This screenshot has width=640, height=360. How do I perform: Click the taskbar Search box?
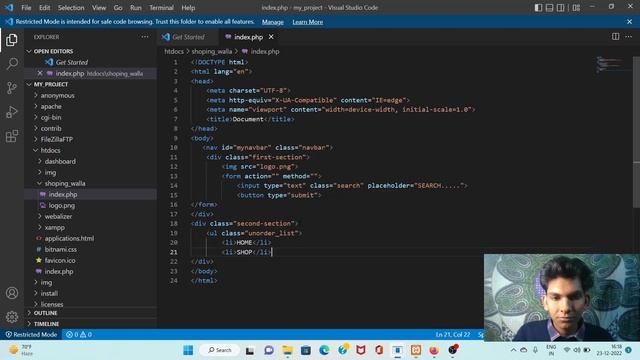[x=220, y=350]
